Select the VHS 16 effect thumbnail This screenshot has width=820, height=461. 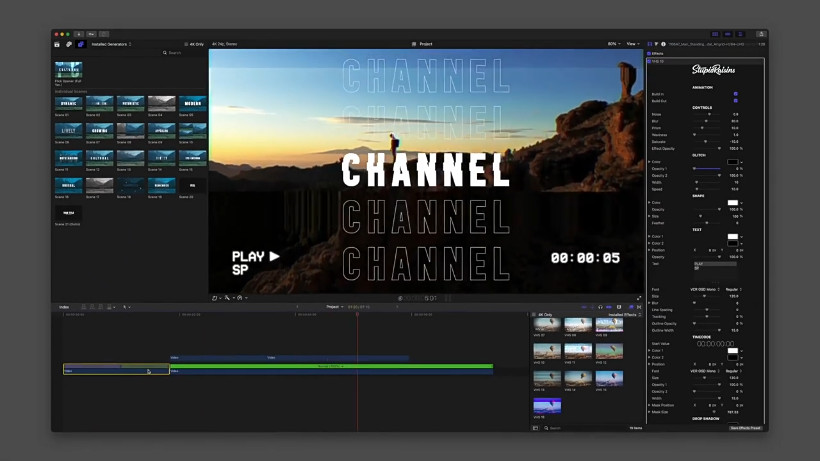click(x=547, y=406)
